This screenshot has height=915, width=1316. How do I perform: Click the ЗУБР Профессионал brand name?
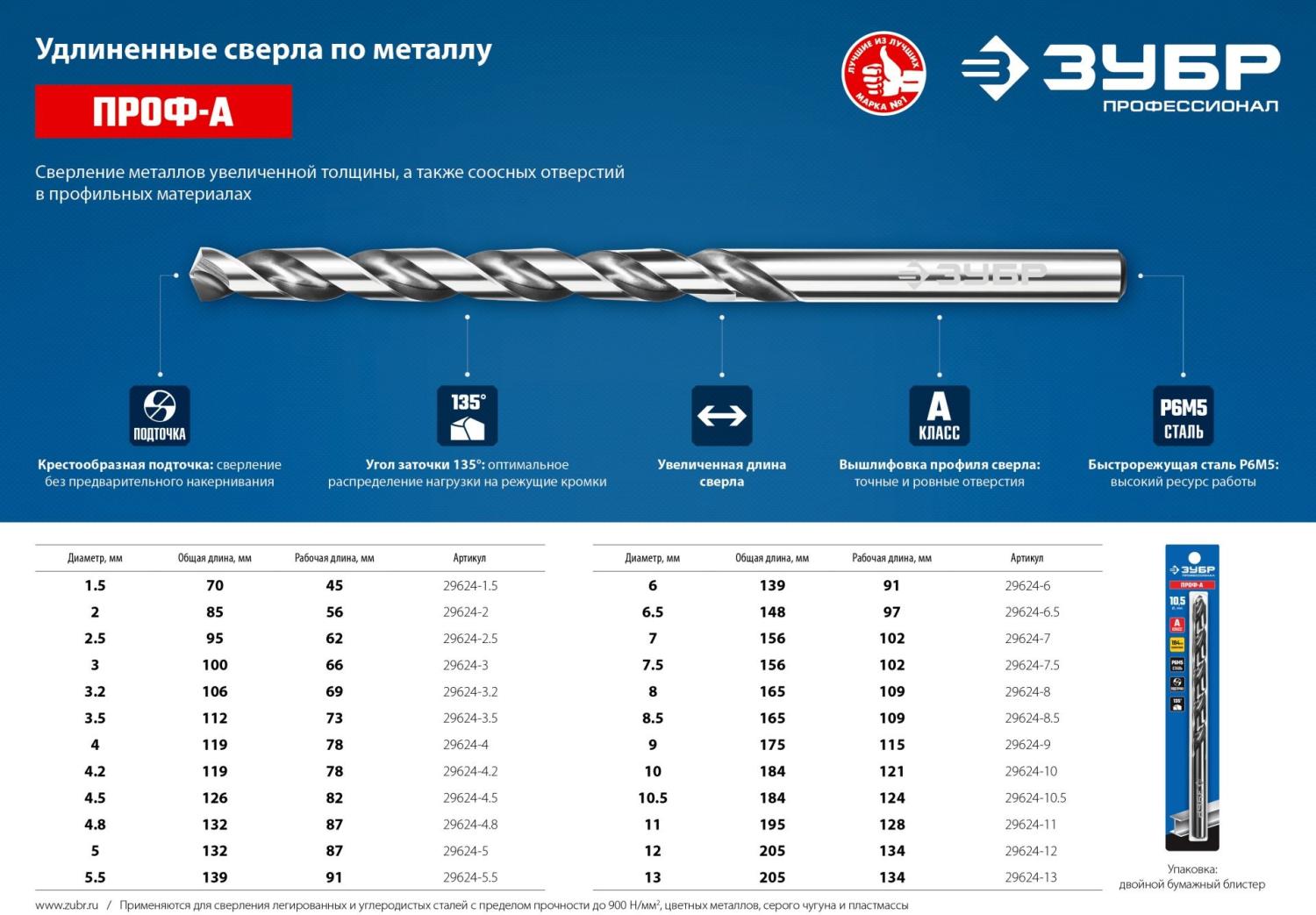1161,75
